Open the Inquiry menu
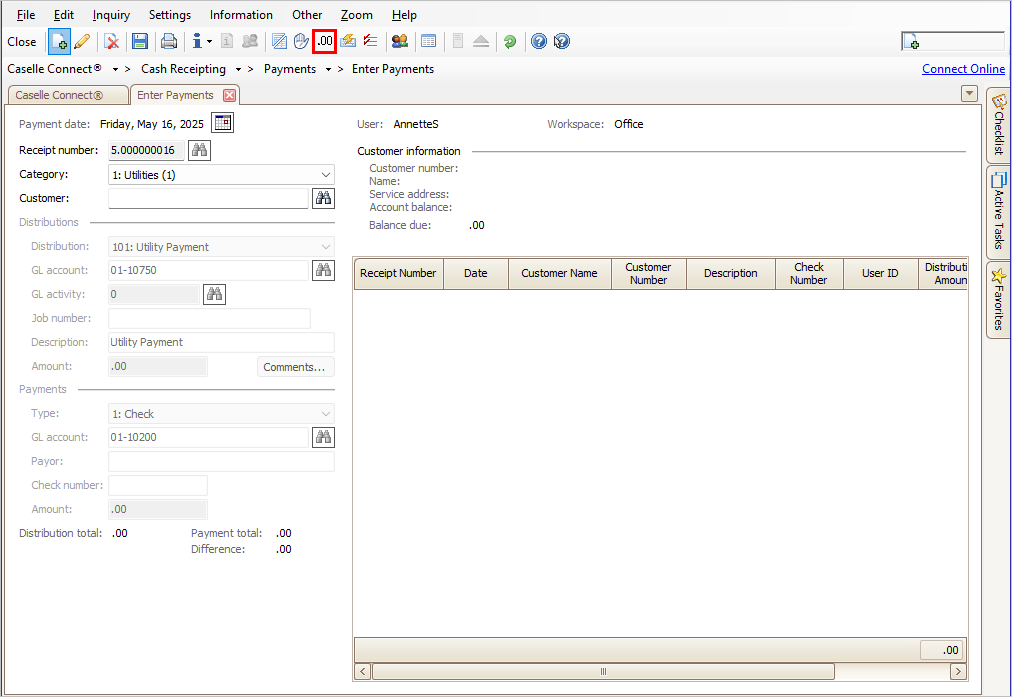Viewport: 1012px width, 697px height. coord(111,15)
